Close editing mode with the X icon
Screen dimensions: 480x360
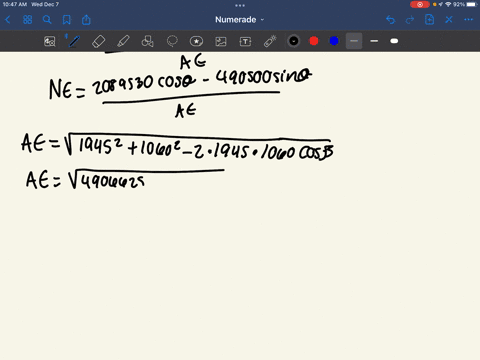pos(449,20)
